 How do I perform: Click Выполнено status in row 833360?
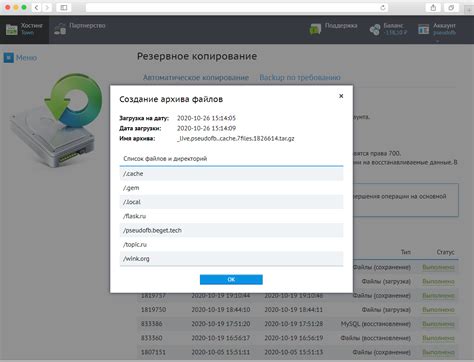(438, 338)
